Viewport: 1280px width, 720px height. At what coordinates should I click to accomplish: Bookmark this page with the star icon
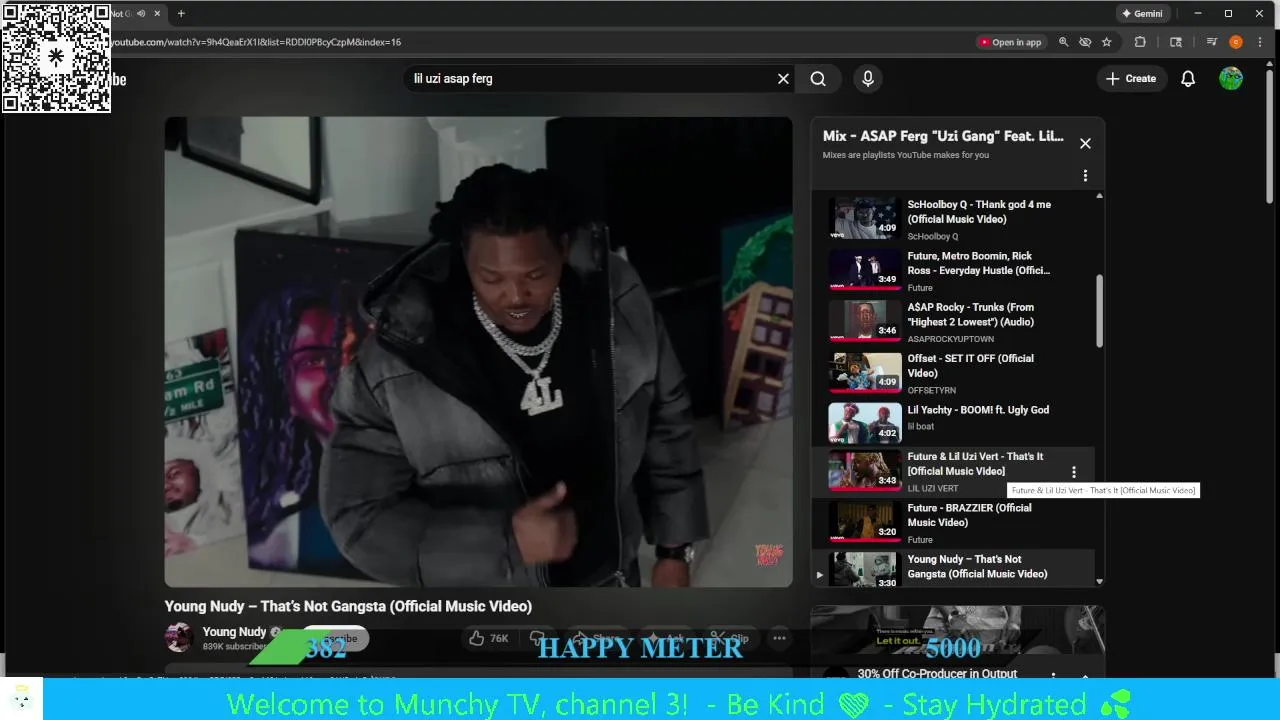pos(1106,42)
